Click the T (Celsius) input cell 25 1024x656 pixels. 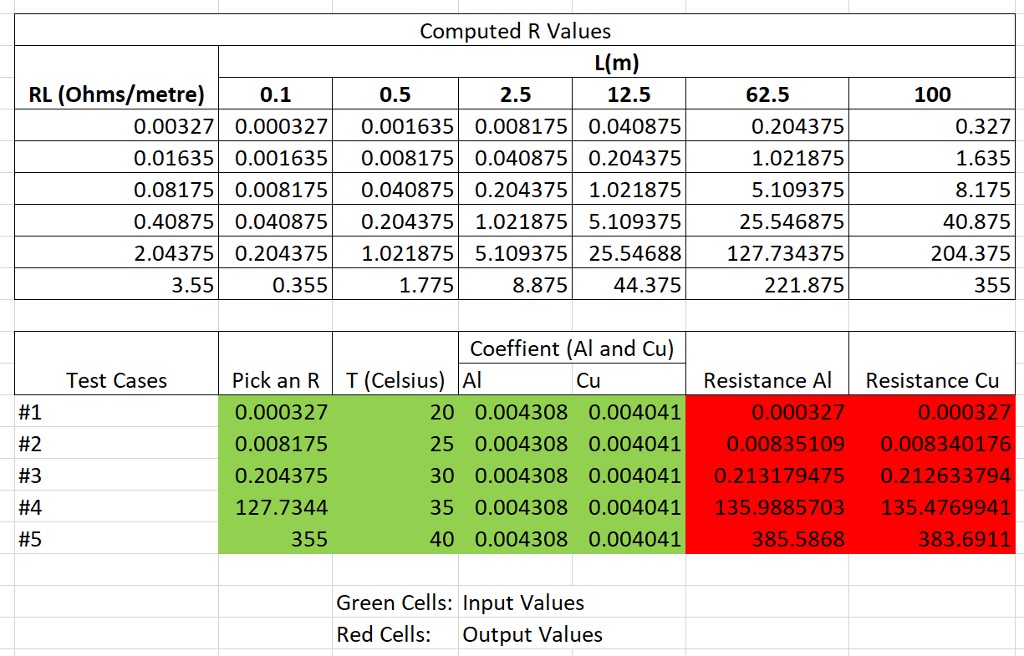click(396, 444)
